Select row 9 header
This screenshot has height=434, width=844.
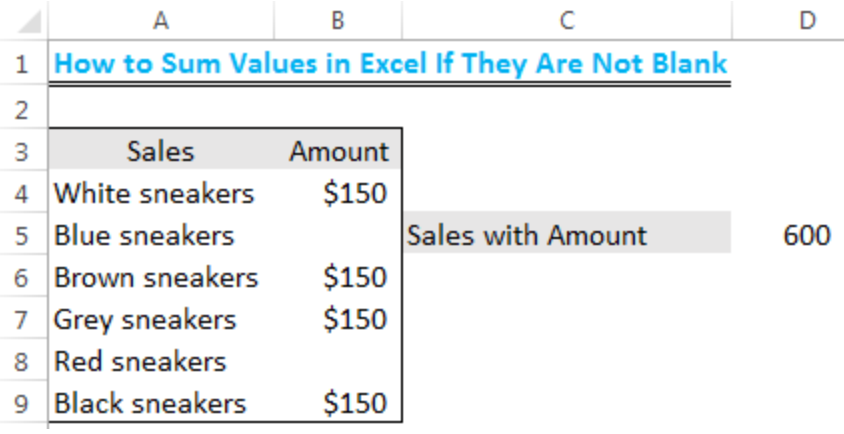[x=22, y=404]
